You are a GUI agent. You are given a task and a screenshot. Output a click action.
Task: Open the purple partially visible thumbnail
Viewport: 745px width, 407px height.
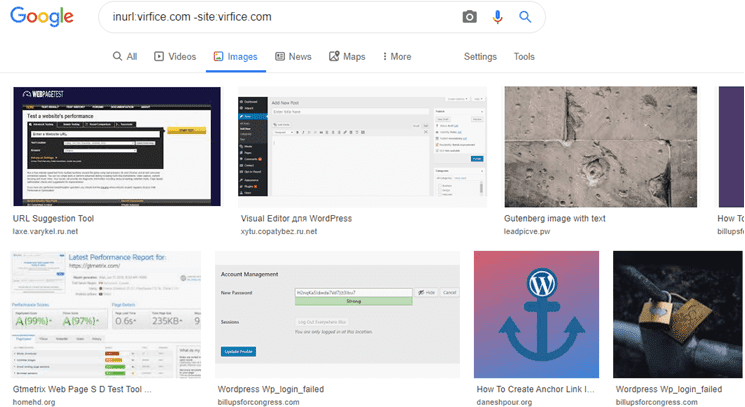tap(731, 147)
